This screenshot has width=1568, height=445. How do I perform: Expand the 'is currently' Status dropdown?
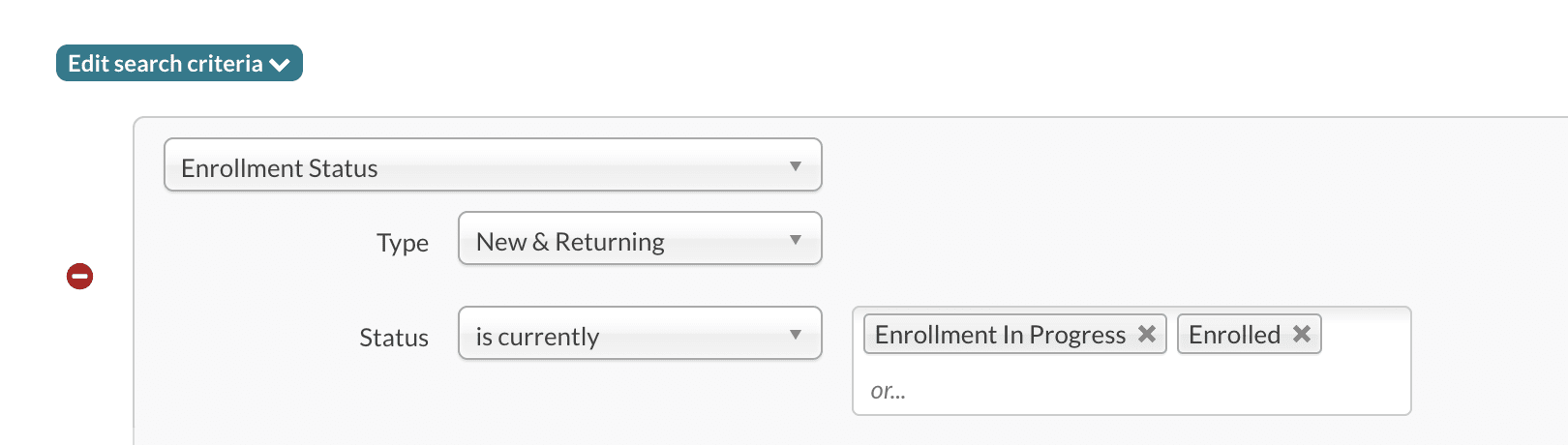click(639, 334)
